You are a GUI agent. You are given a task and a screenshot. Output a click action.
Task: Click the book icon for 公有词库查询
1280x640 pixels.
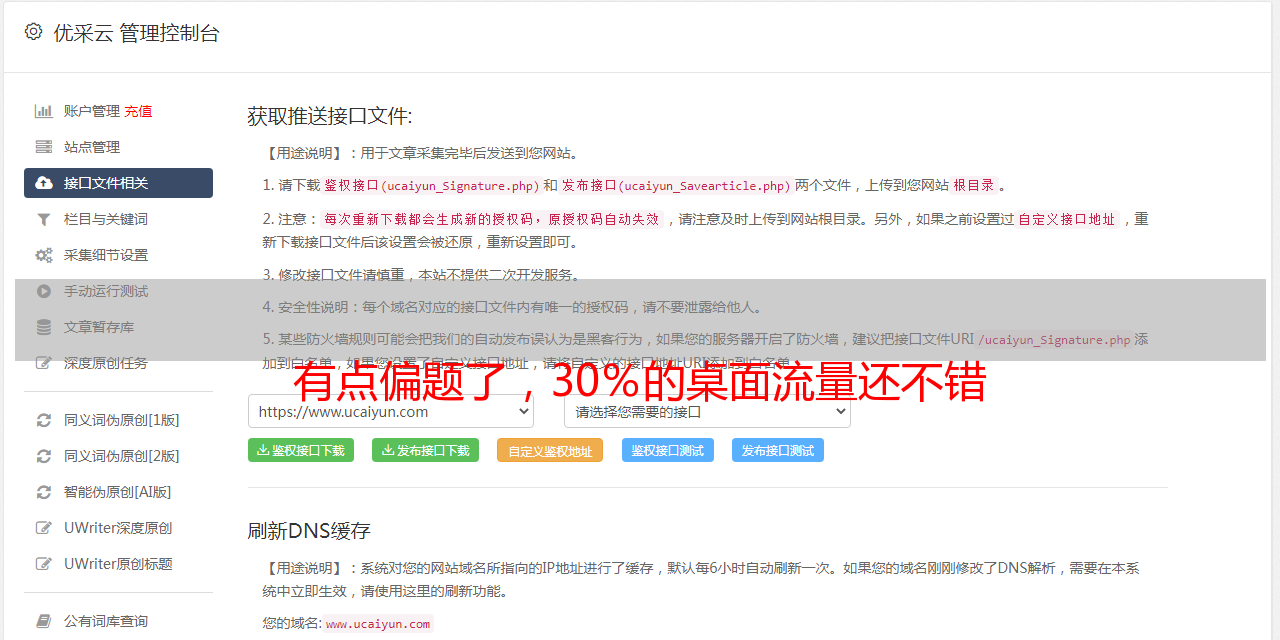click(43, 621)
